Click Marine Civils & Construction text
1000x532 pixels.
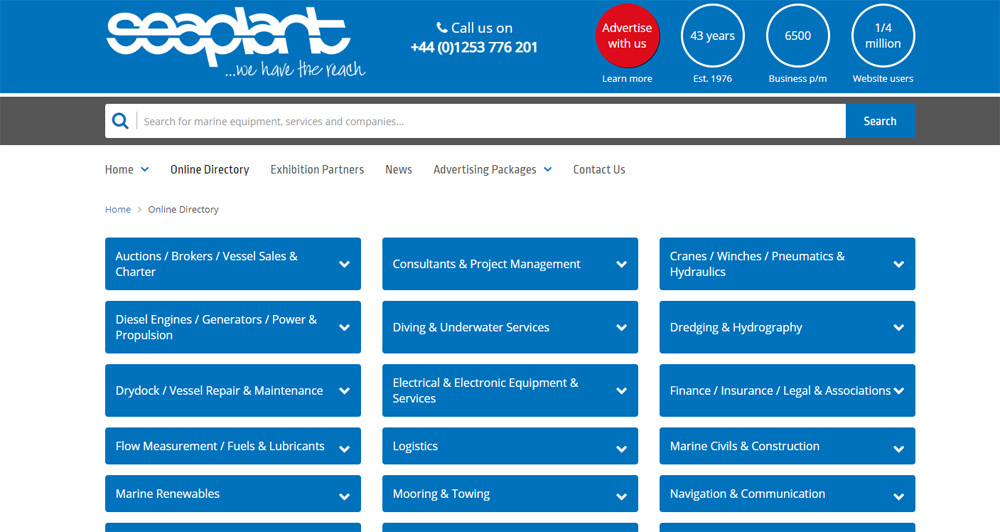click(x=744, y=446)
